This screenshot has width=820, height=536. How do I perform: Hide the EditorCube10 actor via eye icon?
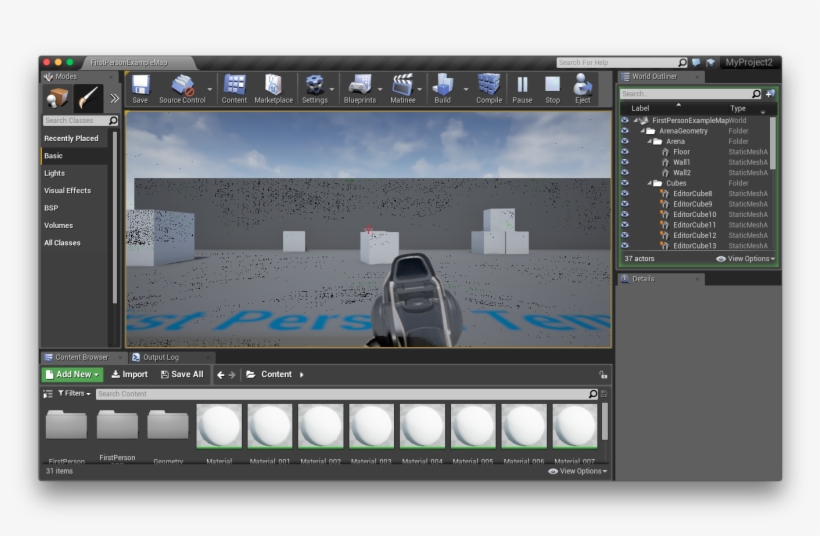[x=625, y=214]
